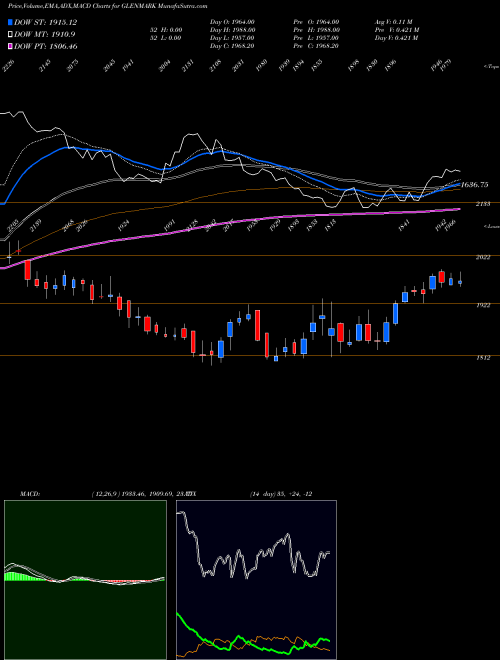Viewport: 500px width, 660px height.
Task: Click the 1841 low value label
Action: point(404,226)
